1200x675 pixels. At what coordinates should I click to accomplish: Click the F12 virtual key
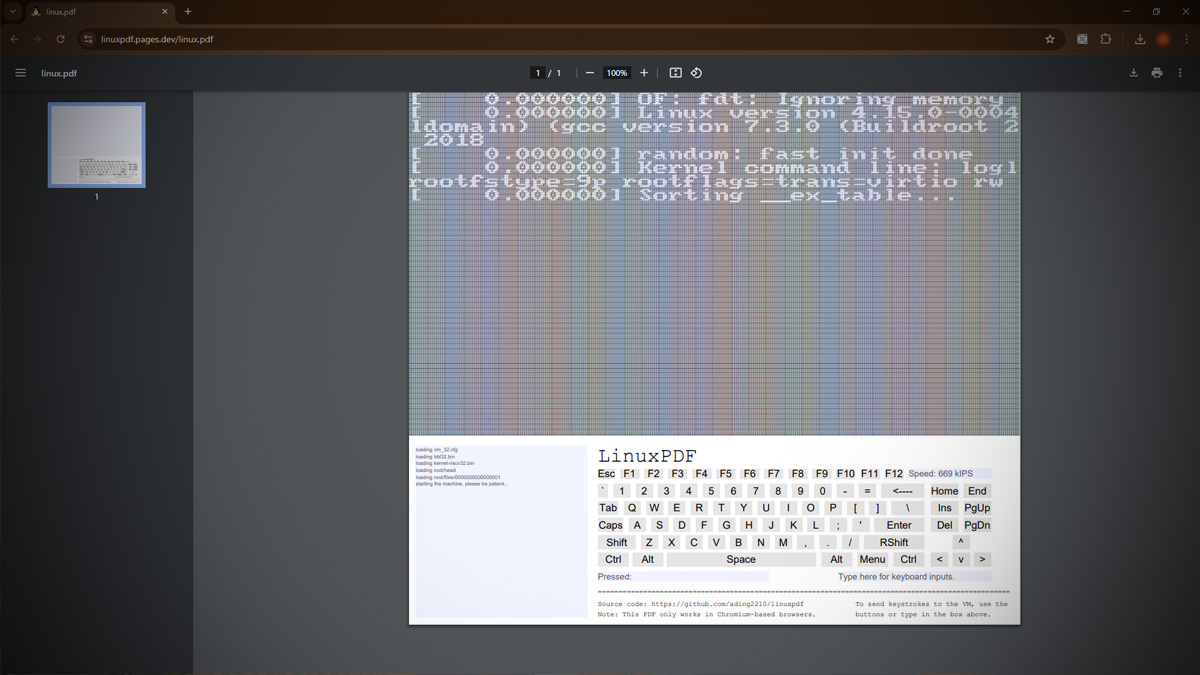(x=894, y=474)
